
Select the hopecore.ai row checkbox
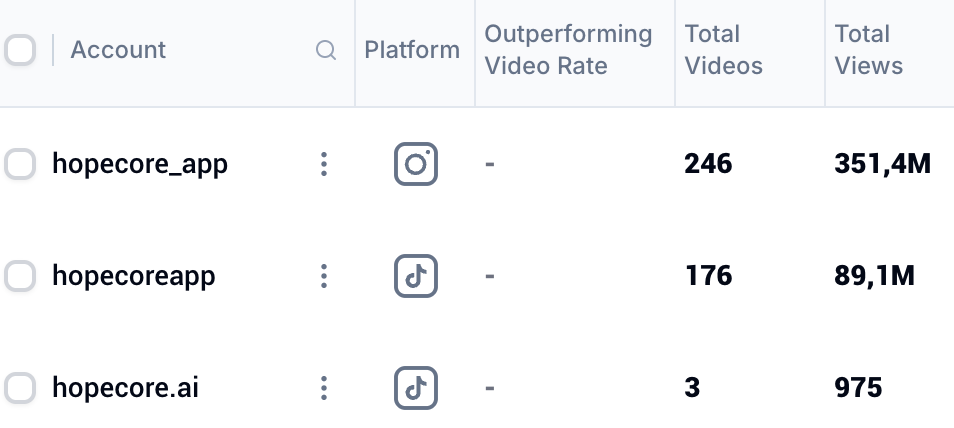(x=20, y=388)
